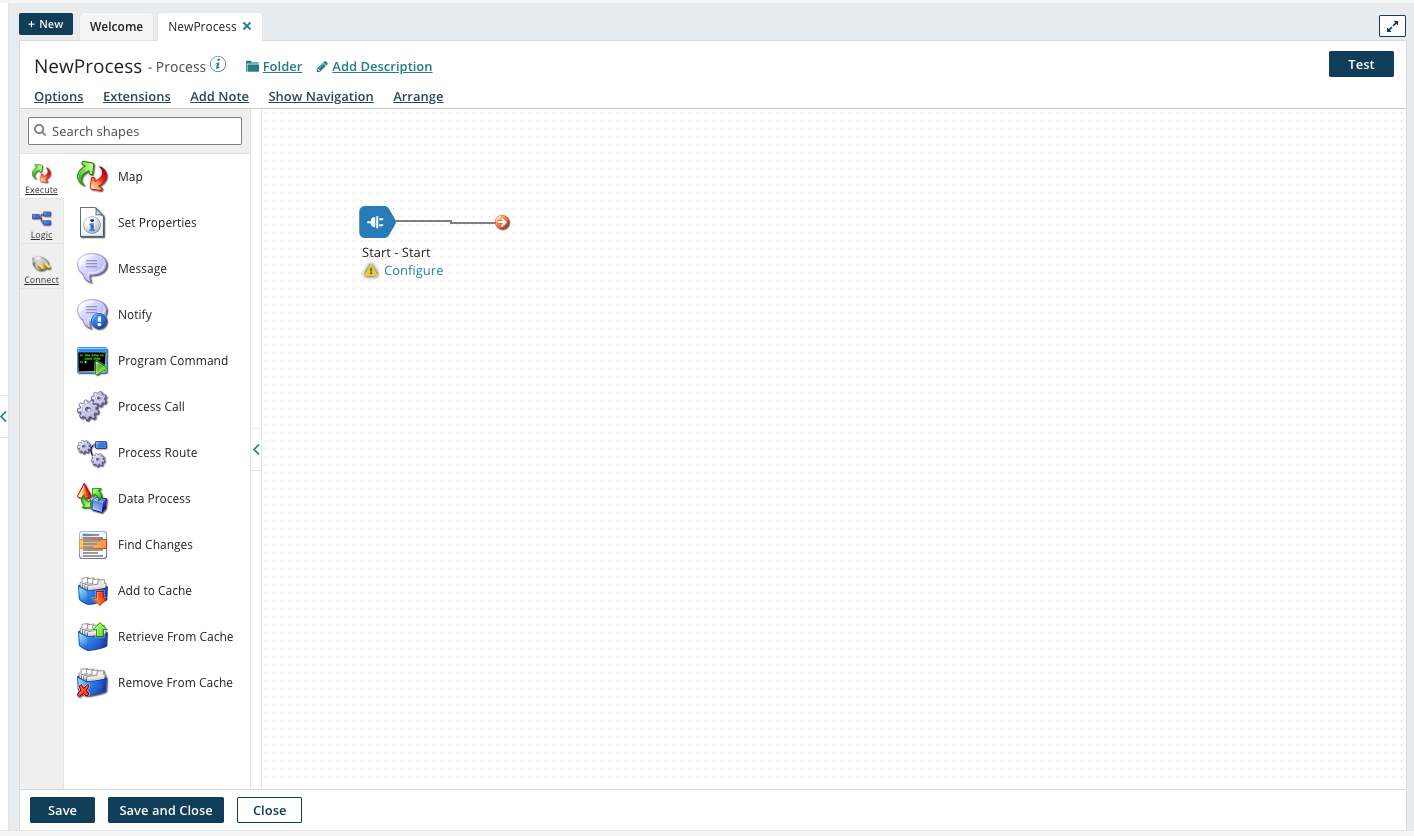Viewport: 1414px width, 836px height.
Task: Select the Map shape icon
Action: click(x=92, y=177)
